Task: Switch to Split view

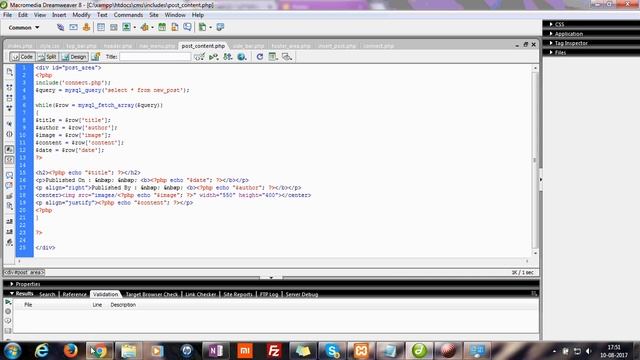Action: [47, 57]
